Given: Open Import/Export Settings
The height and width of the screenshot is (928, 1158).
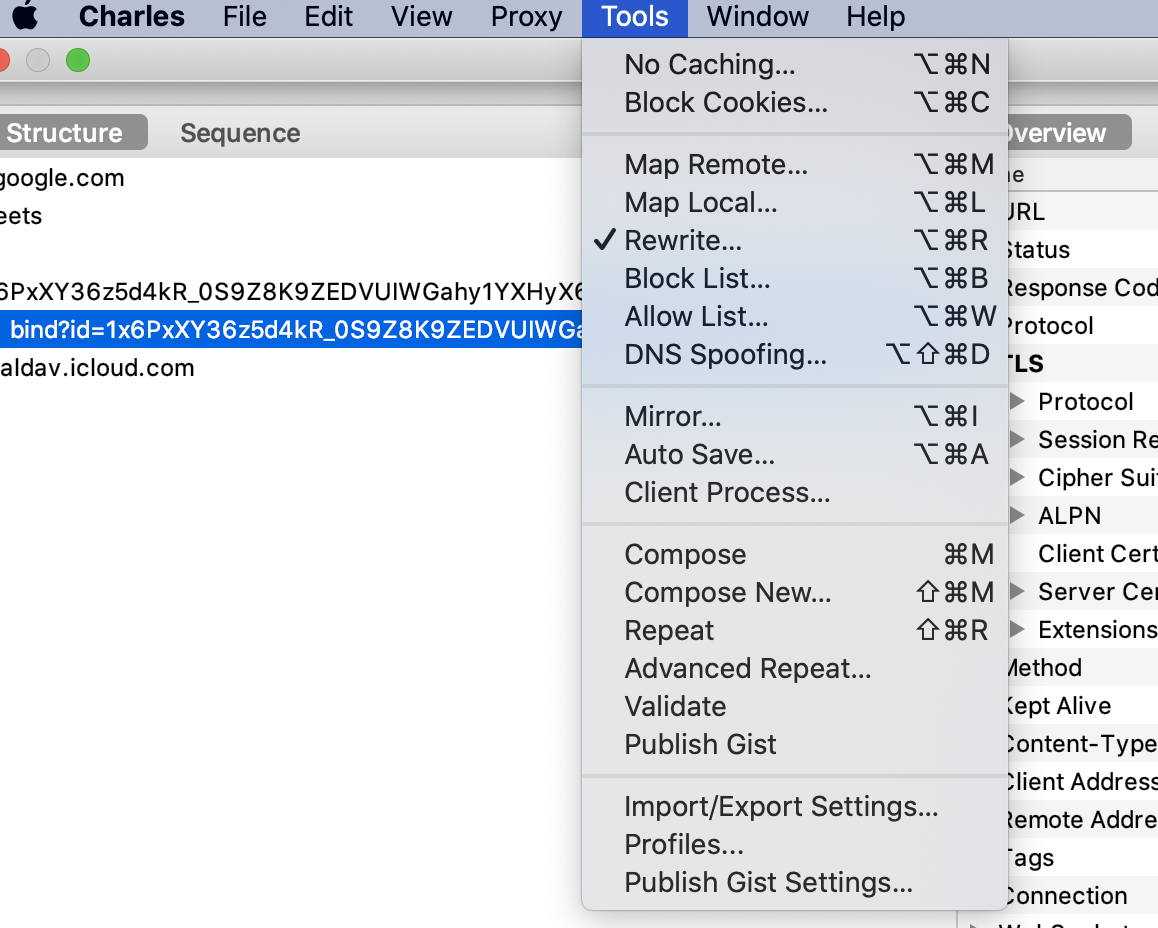Looking at the screenshot, I should pos(781,807).
